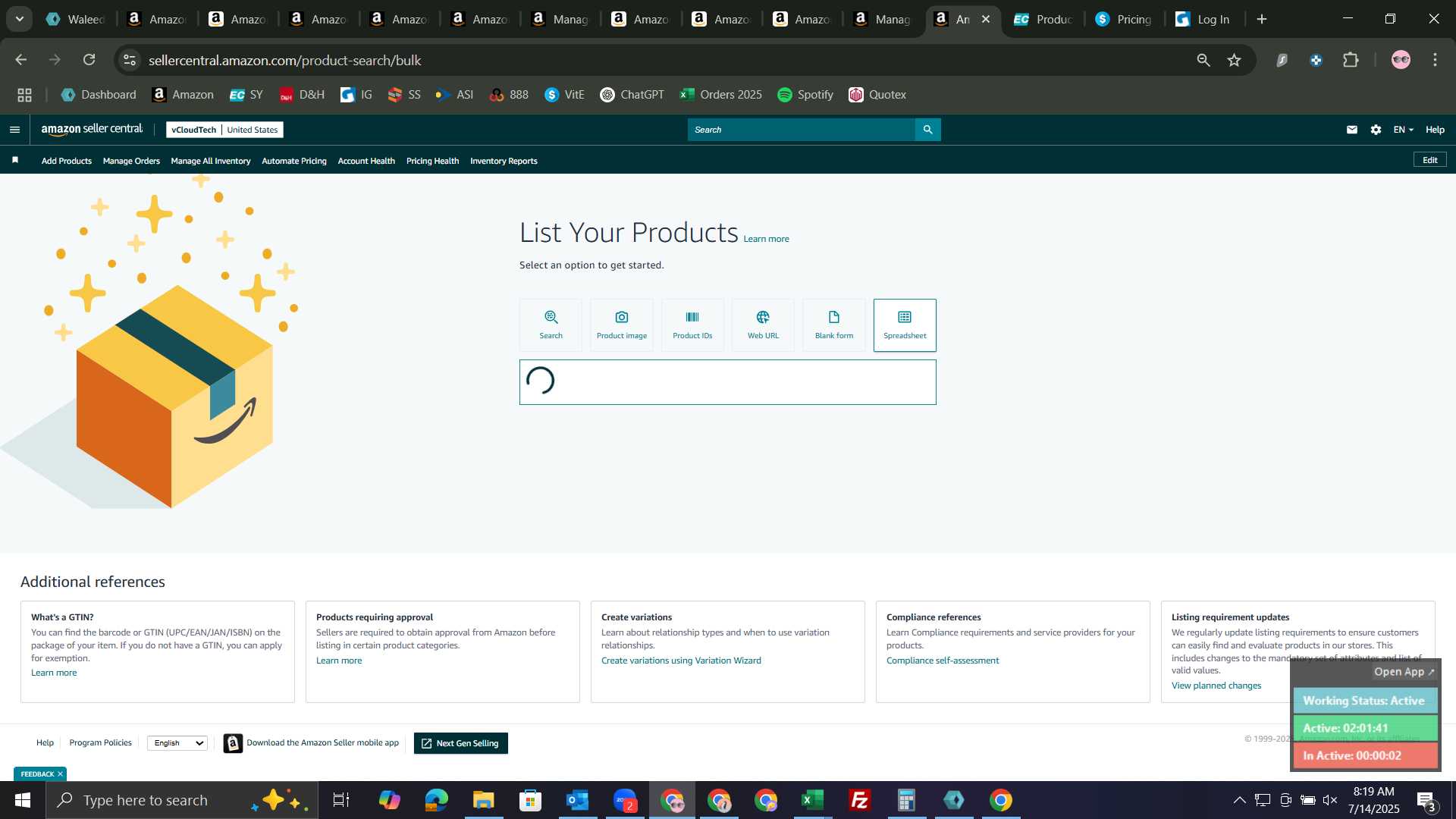Choose the Product image listing option

622,325
